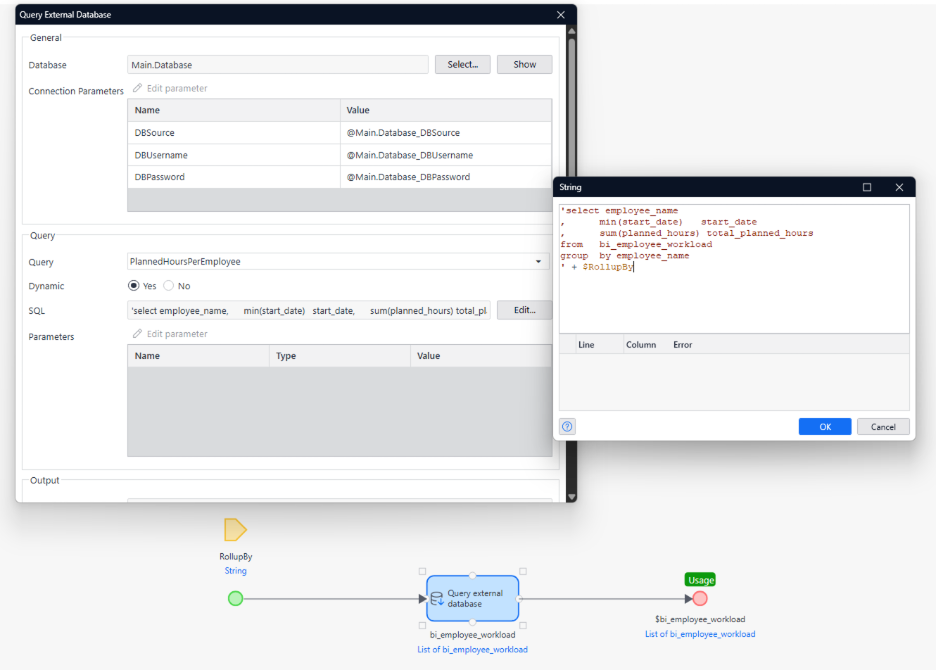Click inside the SQL text field
The image size is (936, 670).
pyautogui.click(x=308, y=311)
